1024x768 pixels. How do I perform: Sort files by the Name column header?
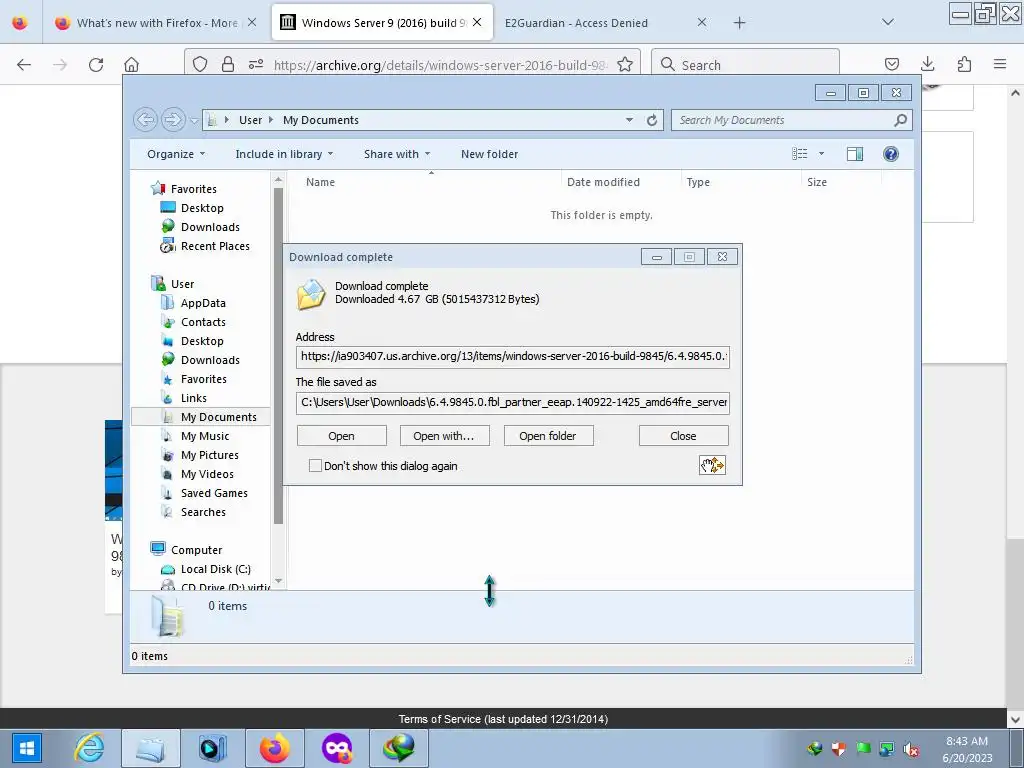[x=320, y=182]
